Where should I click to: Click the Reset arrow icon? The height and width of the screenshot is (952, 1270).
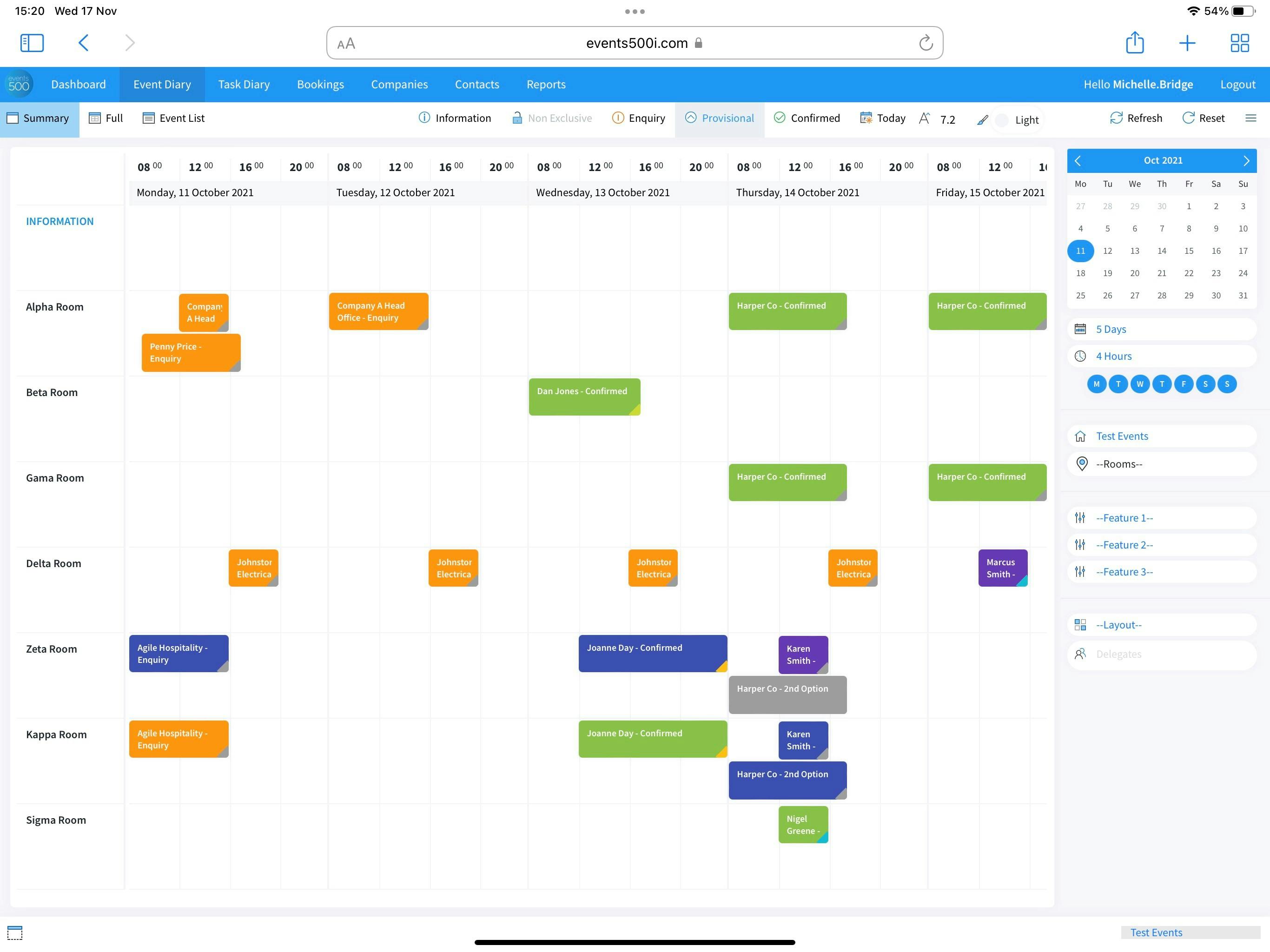(1188, 118)
